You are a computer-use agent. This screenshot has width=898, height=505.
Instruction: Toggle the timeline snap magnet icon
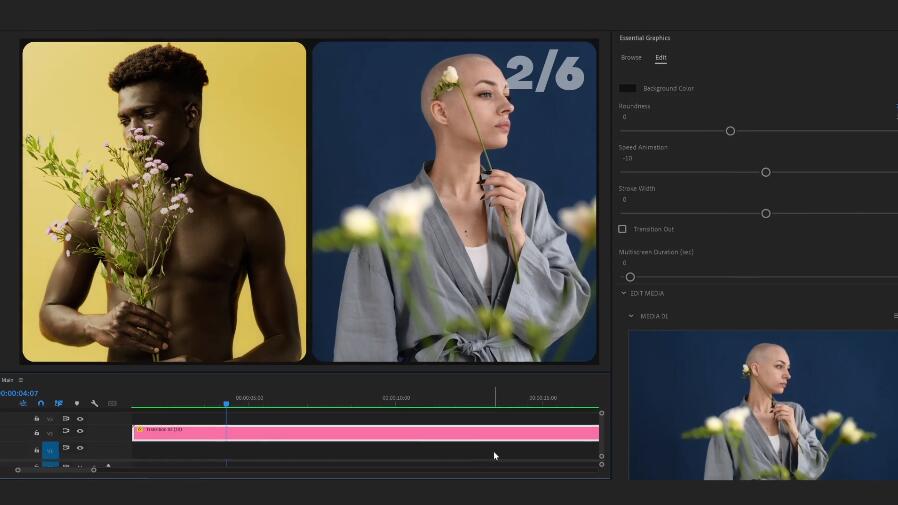[41, 403]
